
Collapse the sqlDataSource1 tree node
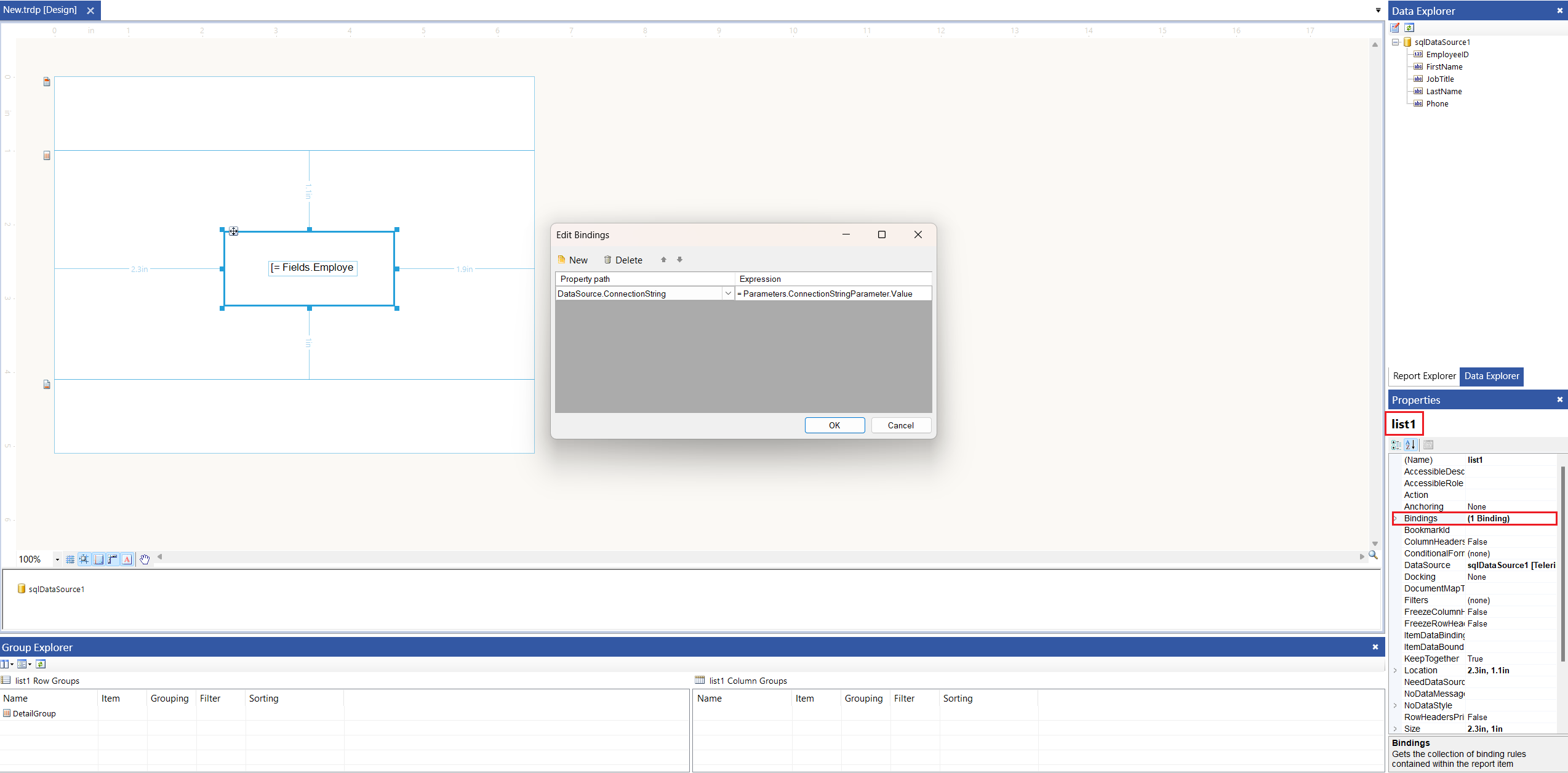coord(1396,42)
